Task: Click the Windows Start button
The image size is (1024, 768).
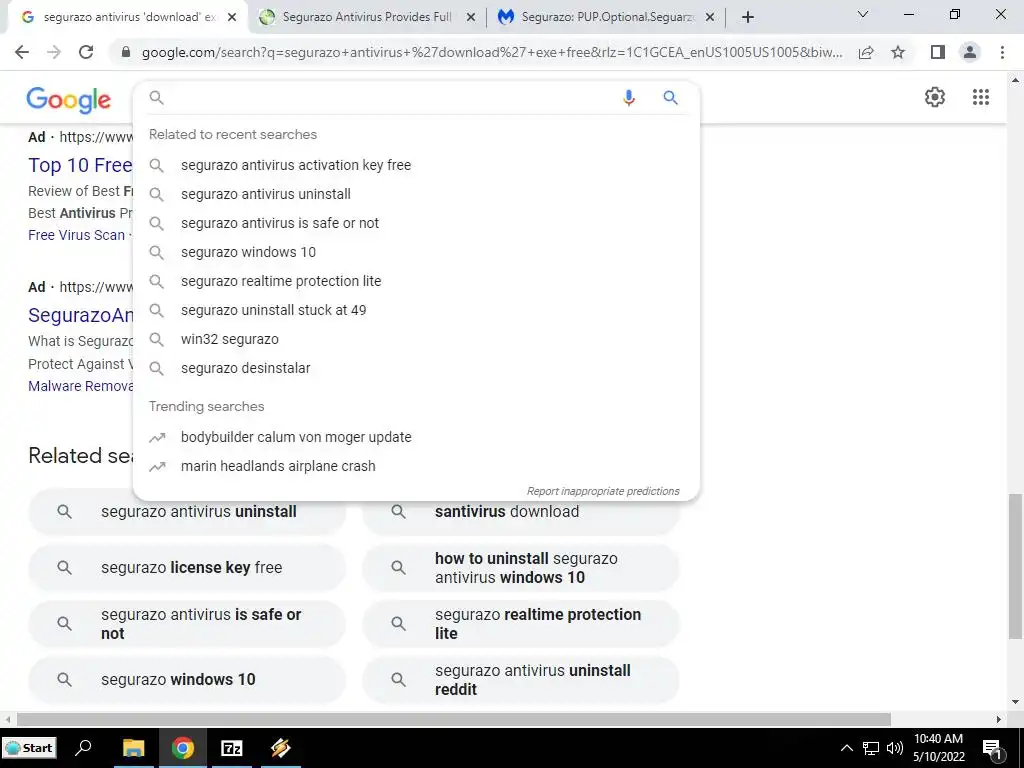Action: pyautogui.click(x=29, y=748)
